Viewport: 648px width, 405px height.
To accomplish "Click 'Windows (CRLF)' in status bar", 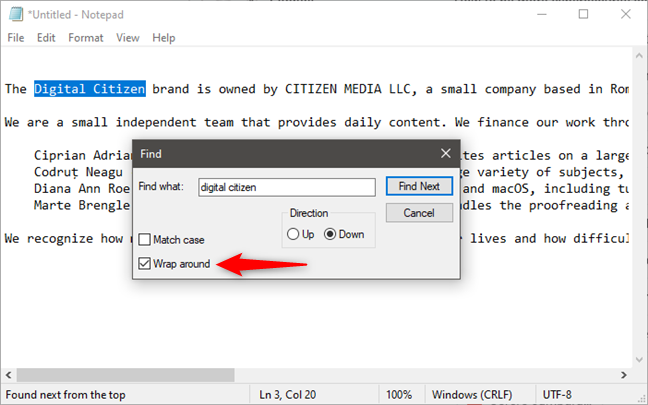I will click(472, 395).
